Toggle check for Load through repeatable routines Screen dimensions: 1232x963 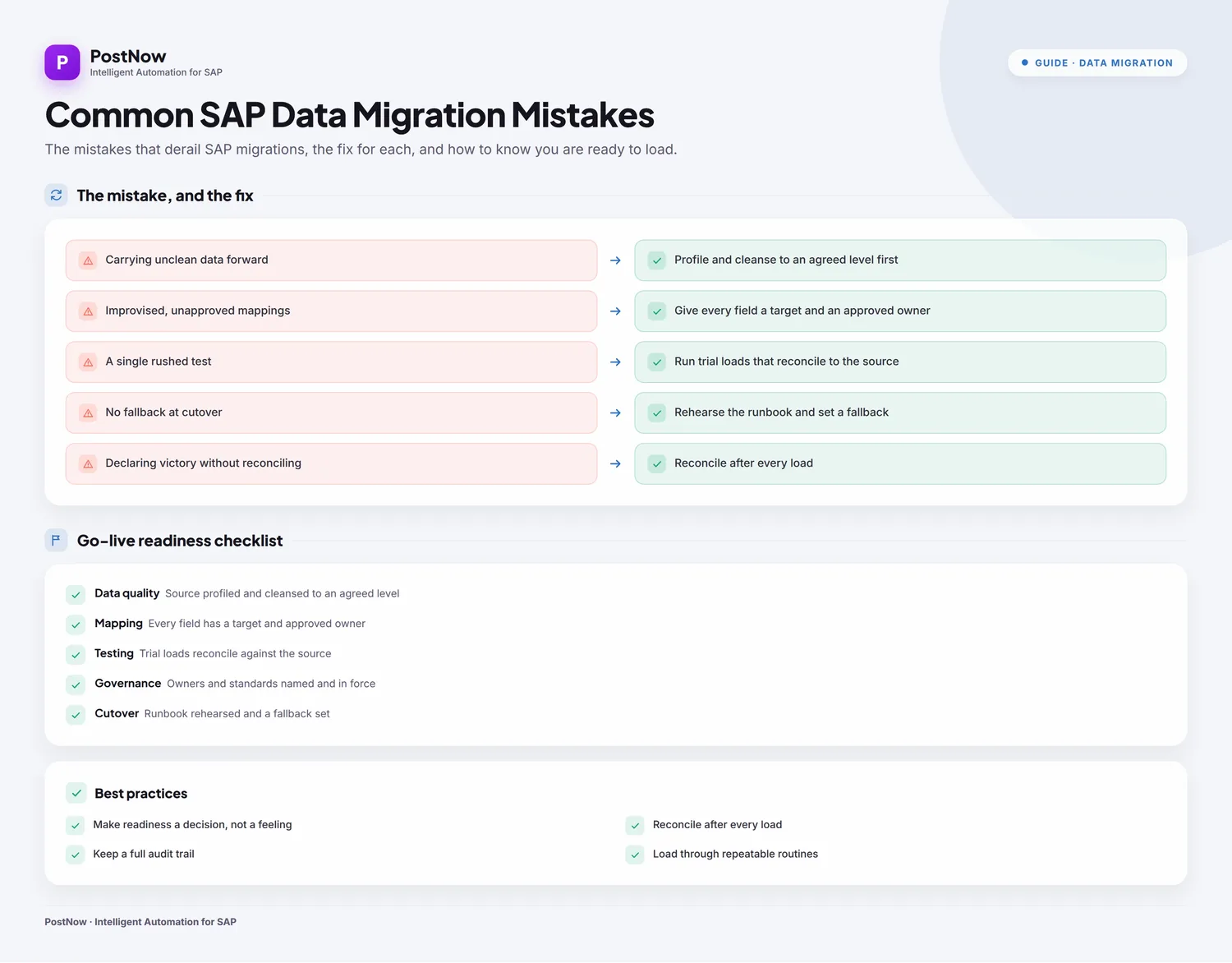635,855
